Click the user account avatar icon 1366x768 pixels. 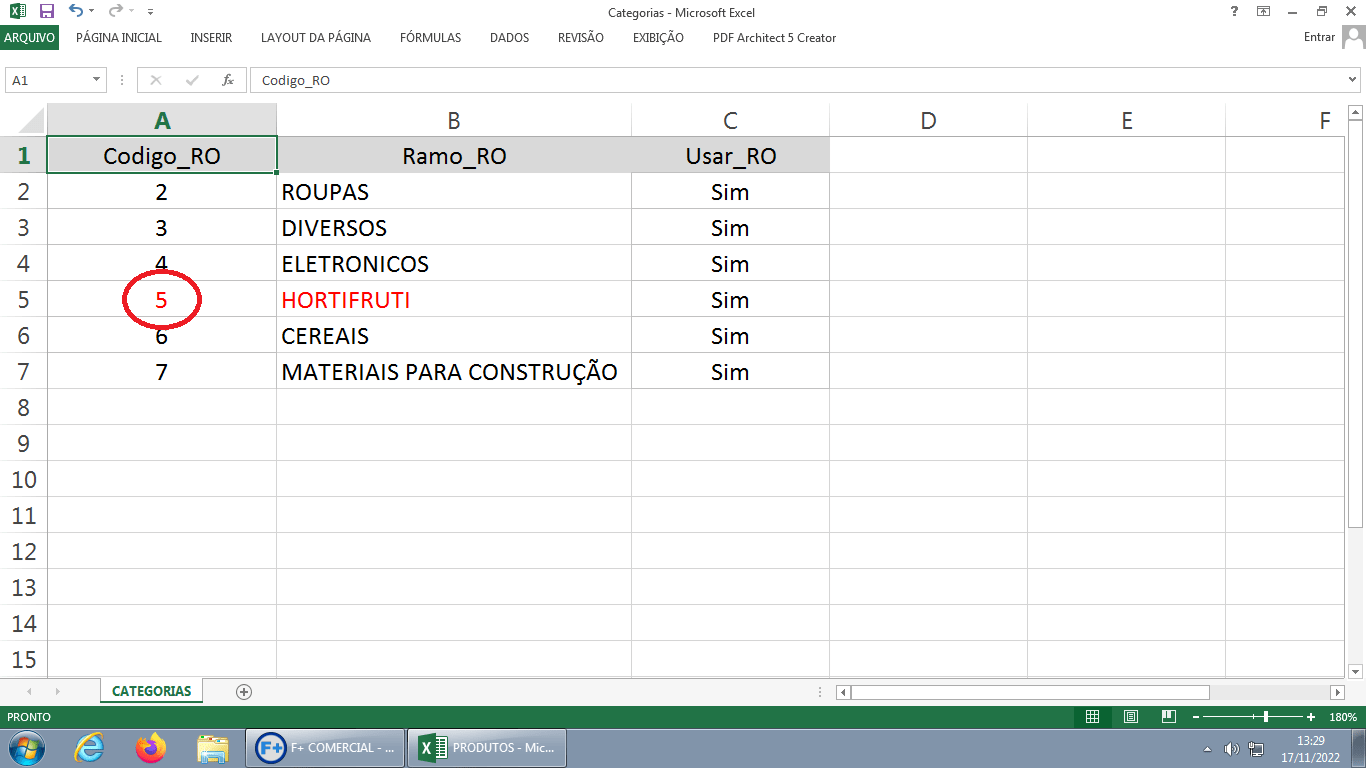coord(1352,37)
